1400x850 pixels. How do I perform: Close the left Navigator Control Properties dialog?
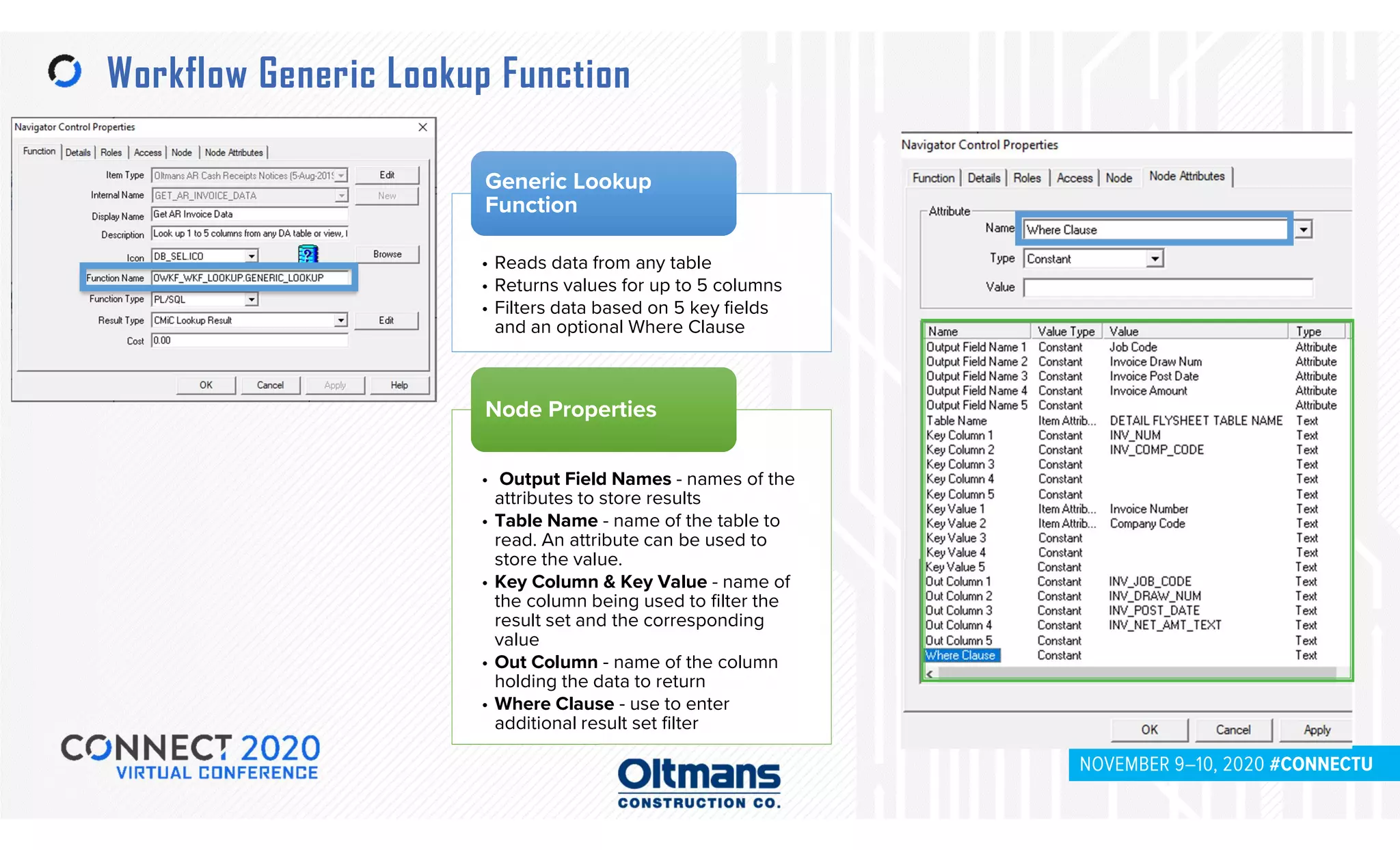pos(422,127)
